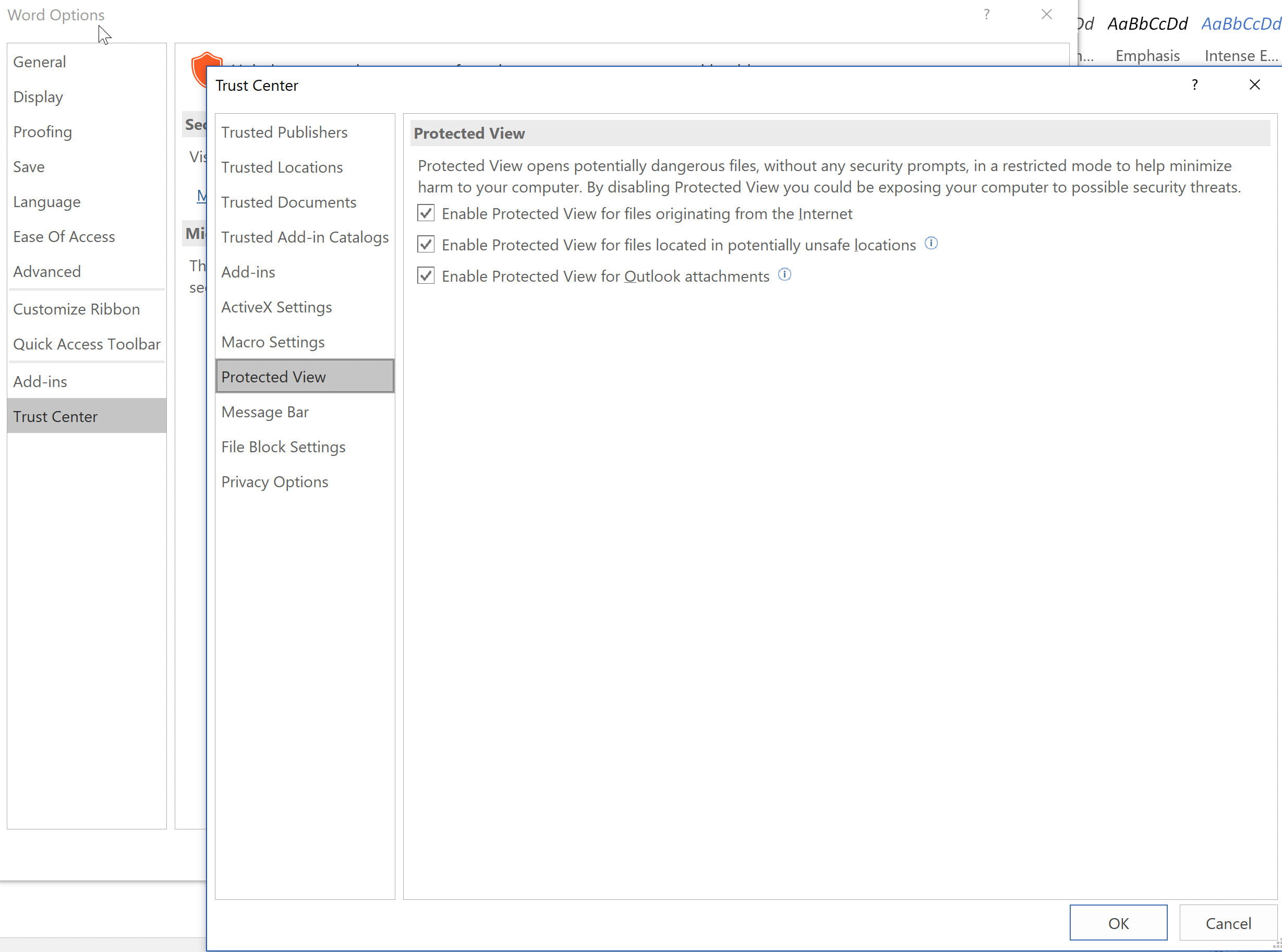Click info icon beside unsafe locations option

930,243
